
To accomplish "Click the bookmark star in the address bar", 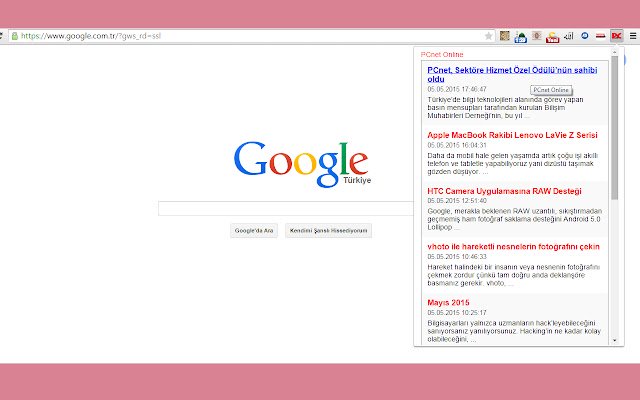I will pos(488,36).
